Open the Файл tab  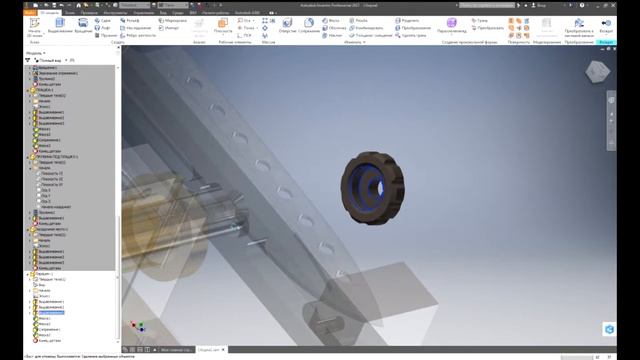30,13
